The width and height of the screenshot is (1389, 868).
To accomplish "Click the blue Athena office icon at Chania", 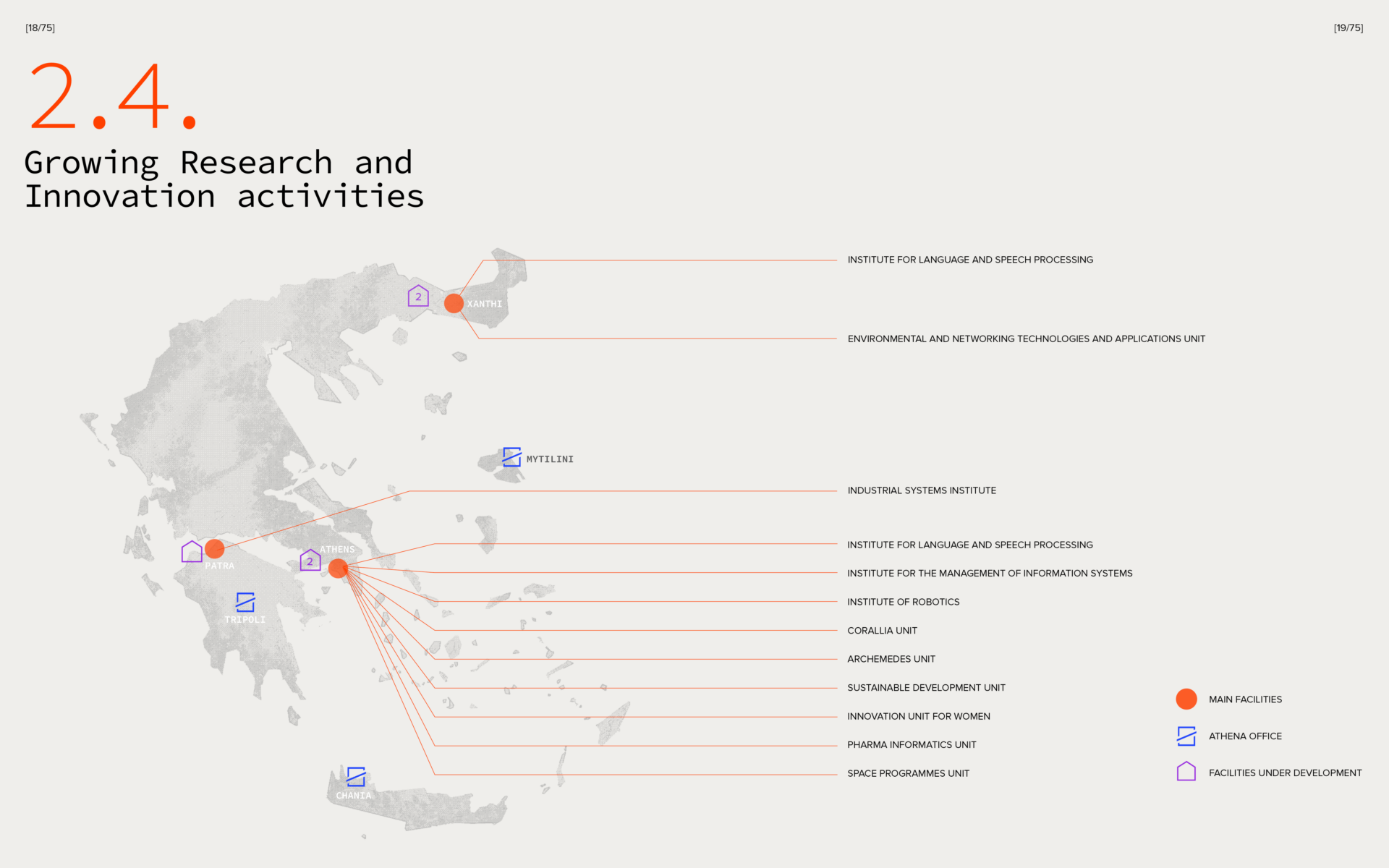I will (356, 777).
